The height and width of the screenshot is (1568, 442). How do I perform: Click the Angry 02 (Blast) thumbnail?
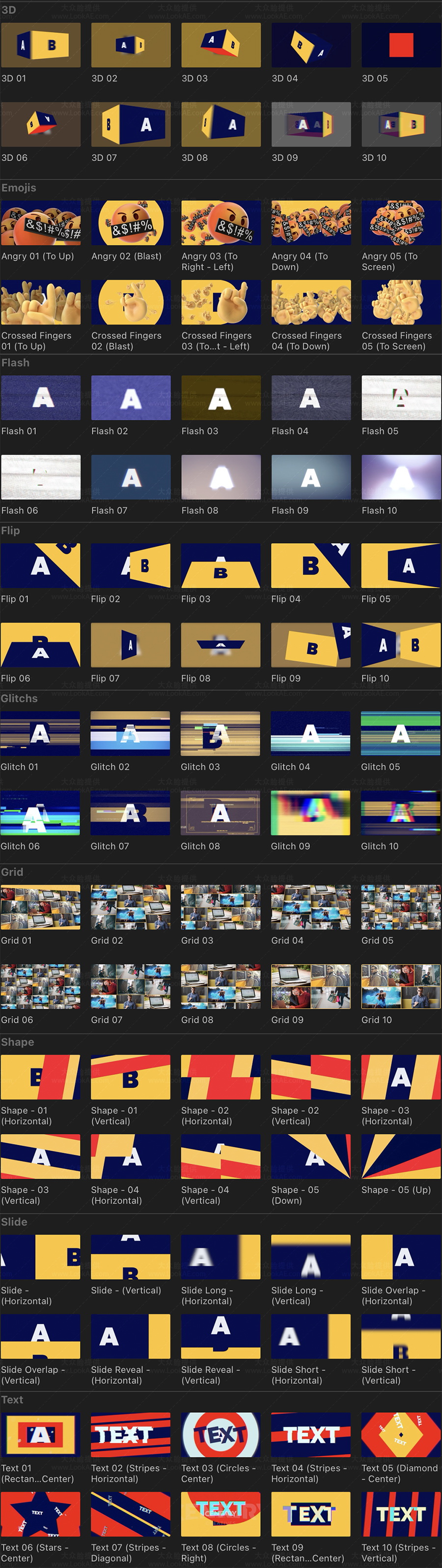click(x=131, y=223)
